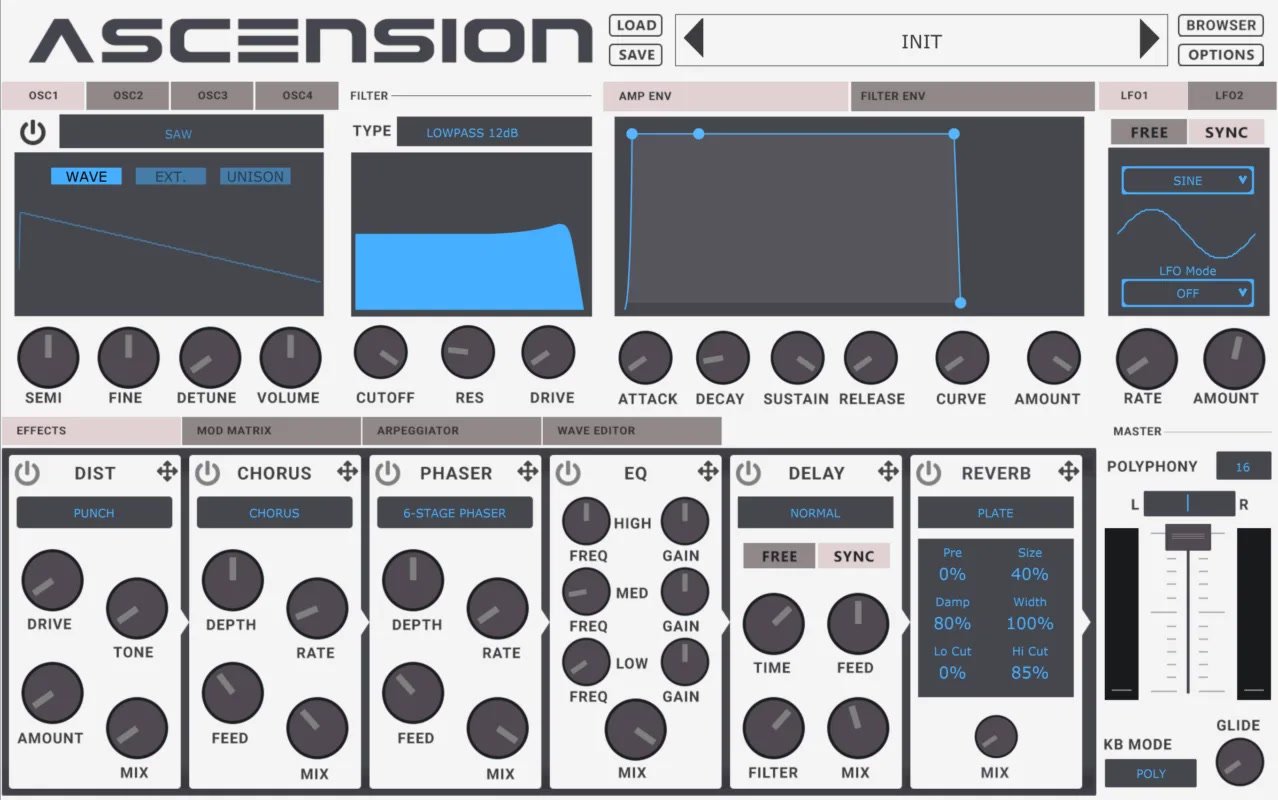Click the move handle on DIST effect
Viewport: 1278px width, 800px height.
tap(167, 472)
